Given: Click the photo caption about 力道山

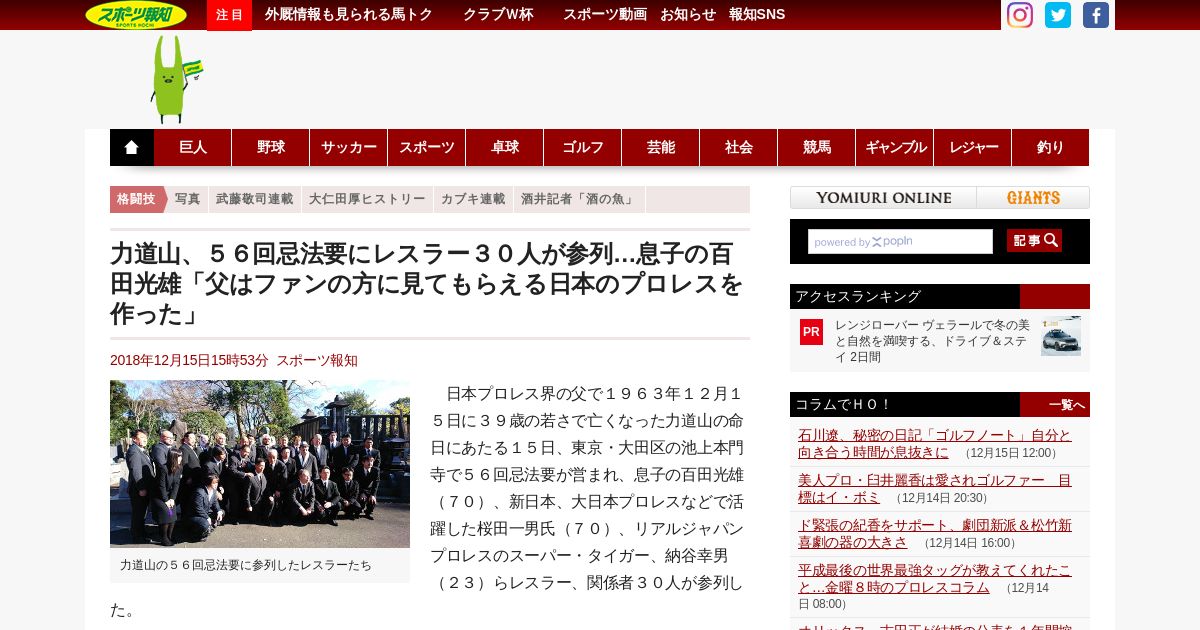Looking at the screenshot, I should click(246, 565).
